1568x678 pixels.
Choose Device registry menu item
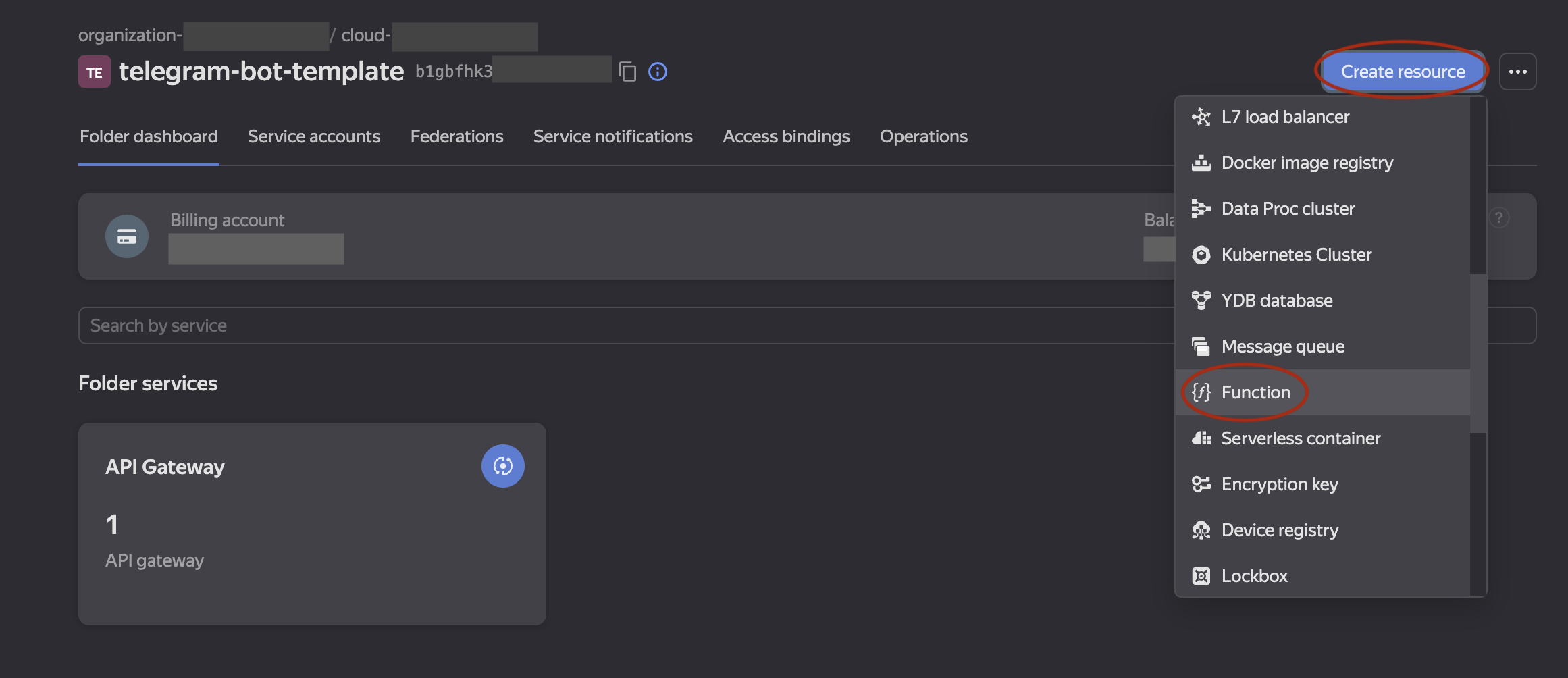pos(1323,530)
